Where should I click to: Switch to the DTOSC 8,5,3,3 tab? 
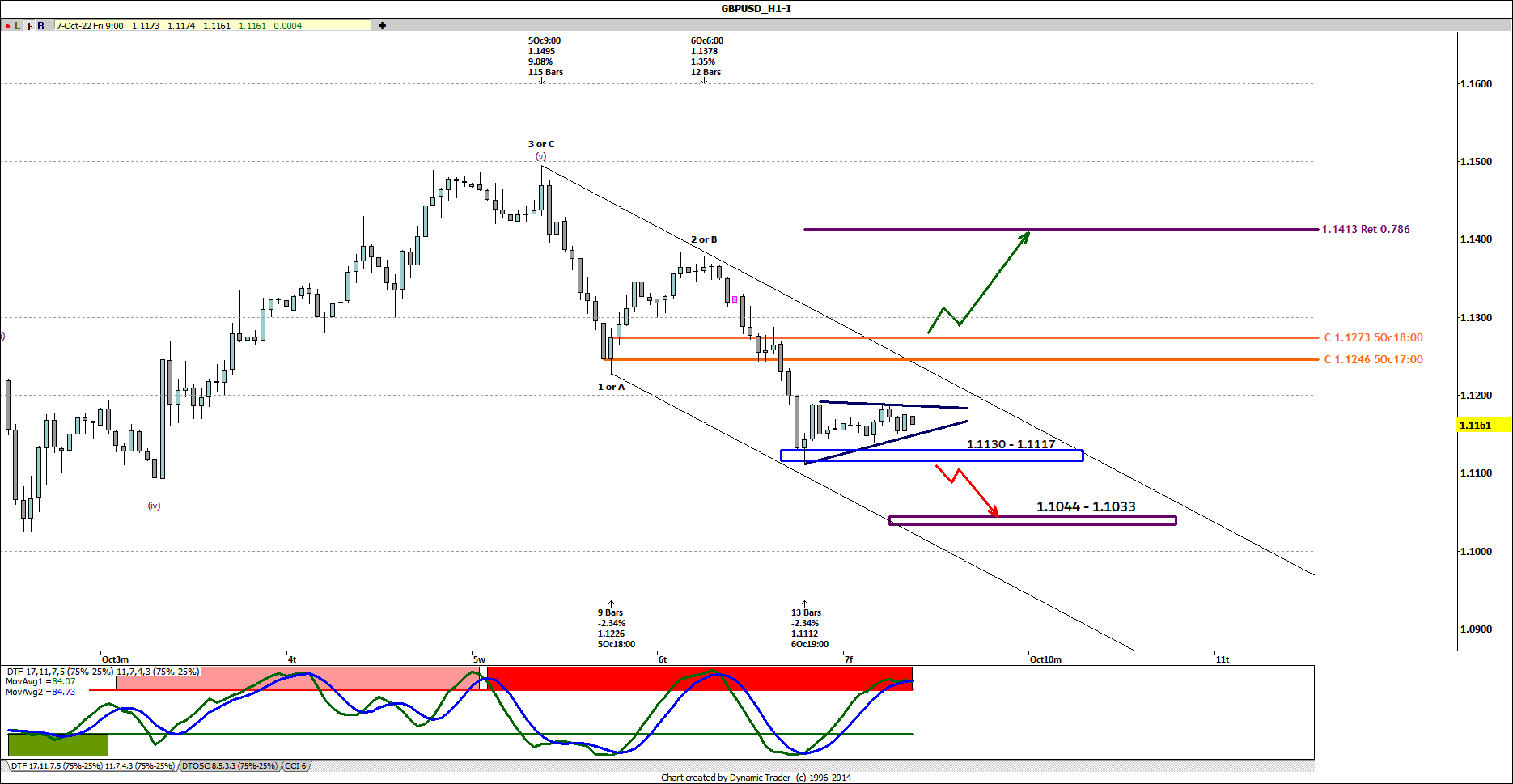[x=229, y=765]
